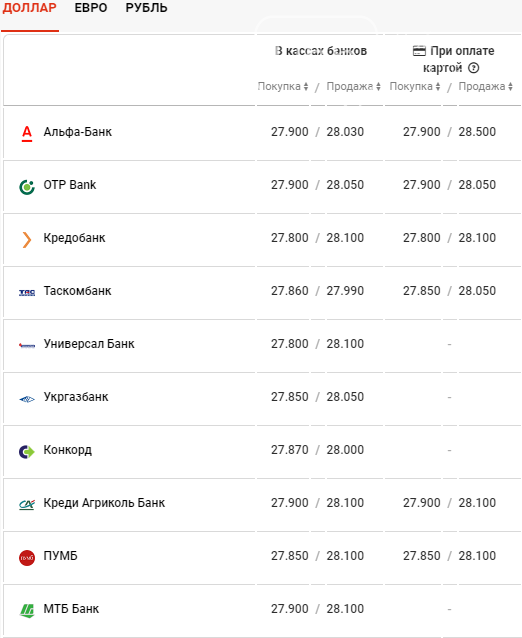Click the credit card icon in header
This screenshot has width=522, height=638.
tap(419, 51)
